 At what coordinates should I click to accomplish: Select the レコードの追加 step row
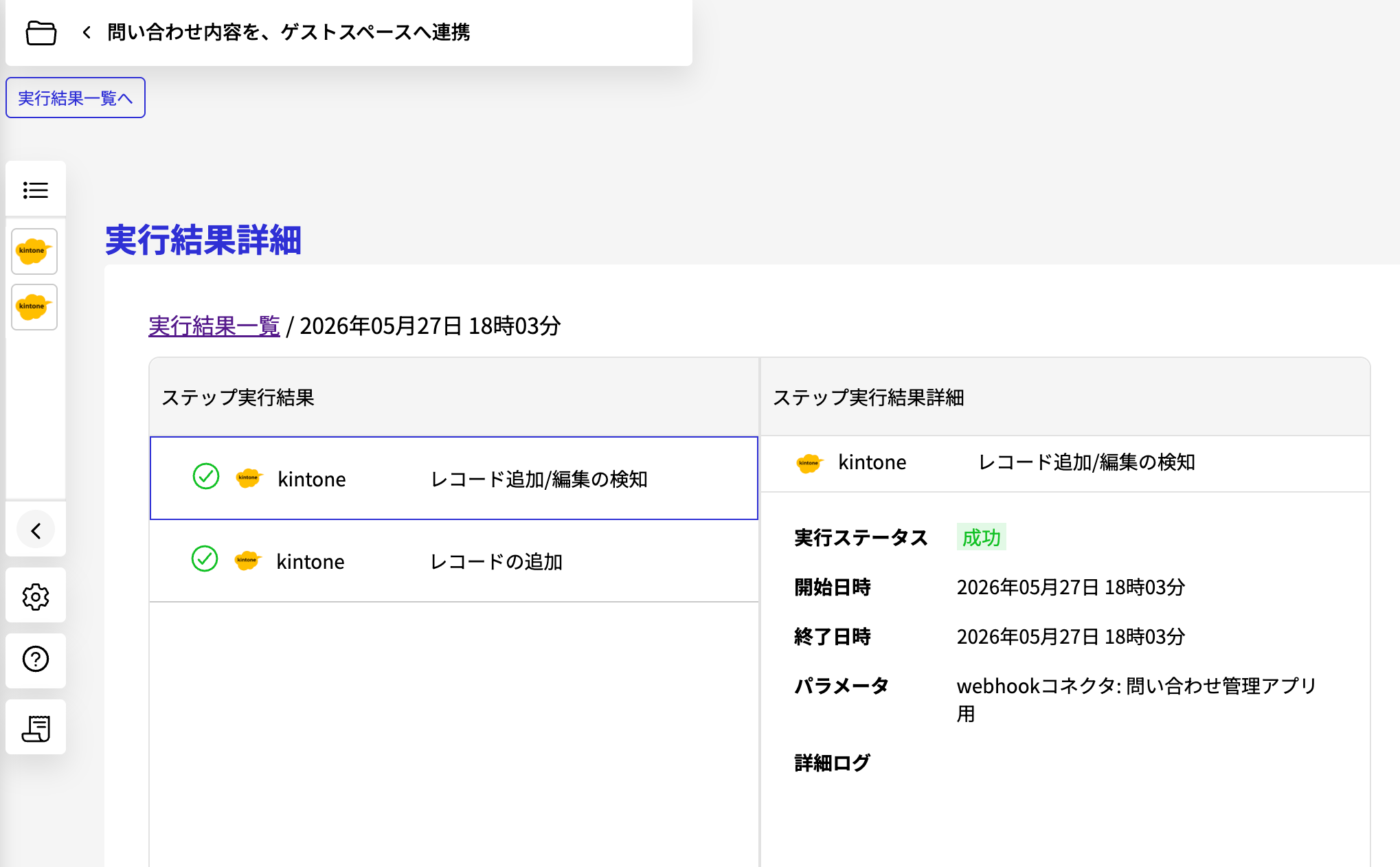coord(454,561)
